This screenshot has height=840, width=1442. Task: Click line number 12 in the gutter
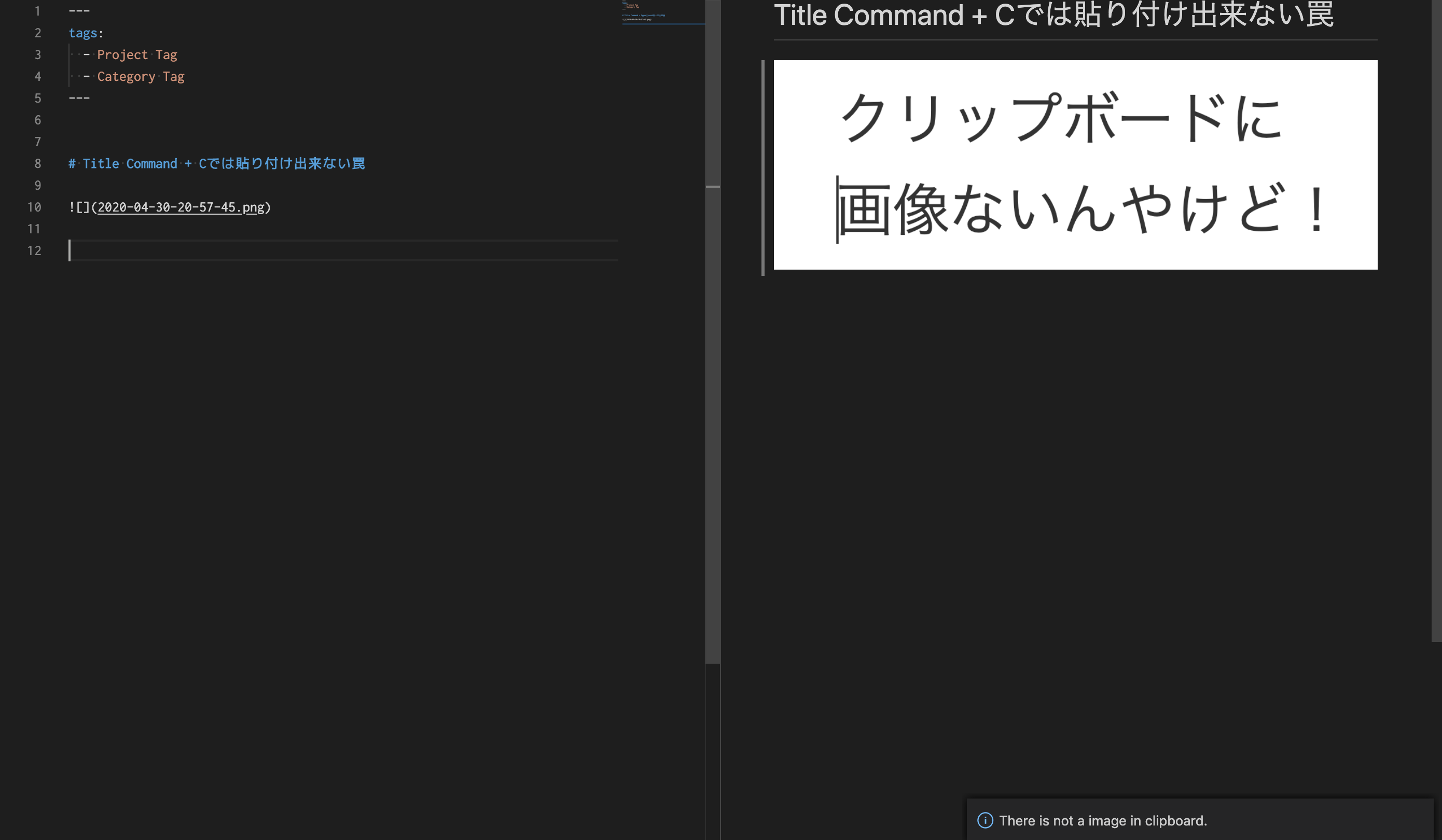click(x=34, y=250)
